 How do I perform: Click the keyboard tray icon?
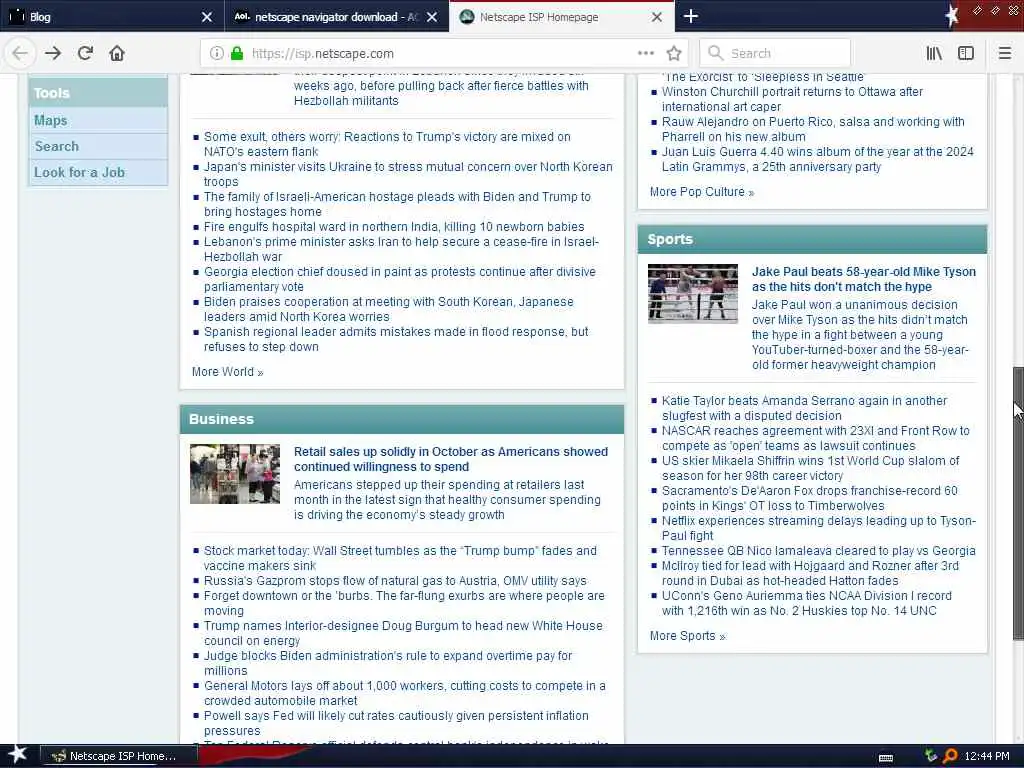pos(886,758)
